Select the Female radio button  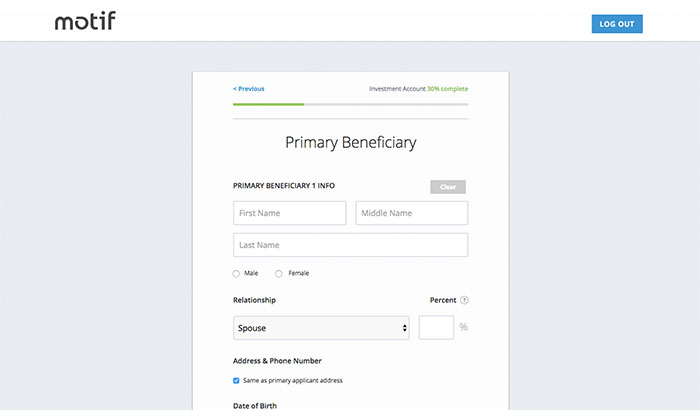pos(279,274)
